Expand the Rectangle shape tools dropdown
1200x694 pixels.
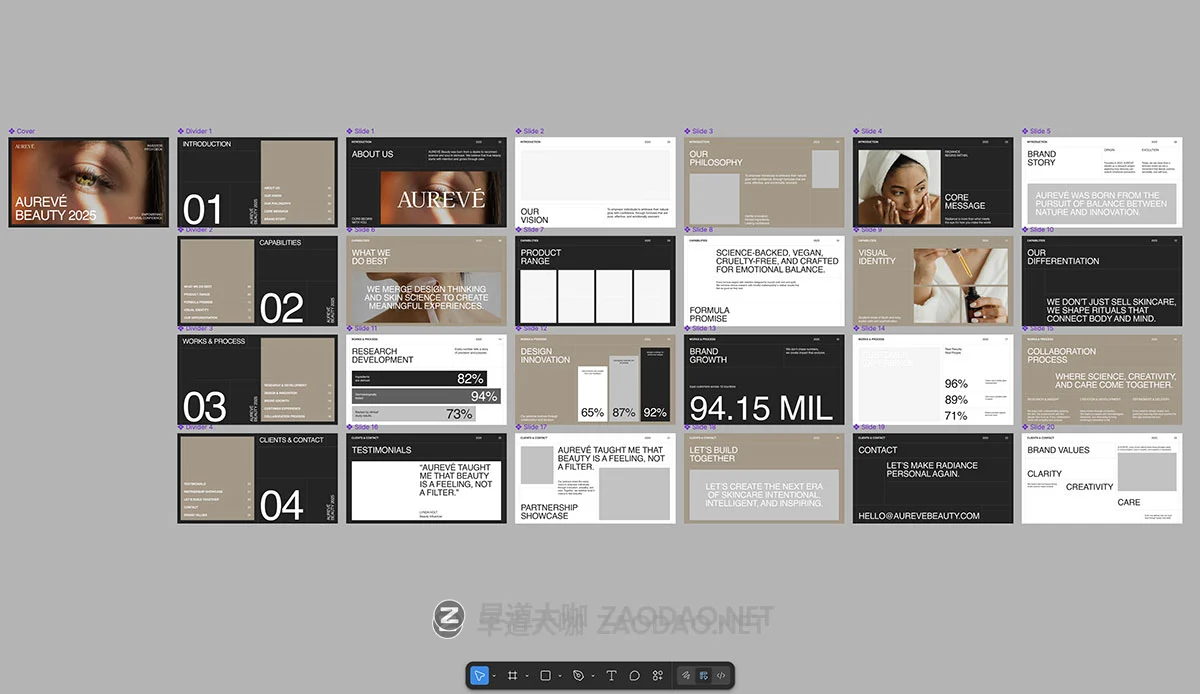click(x=559, y=677)
